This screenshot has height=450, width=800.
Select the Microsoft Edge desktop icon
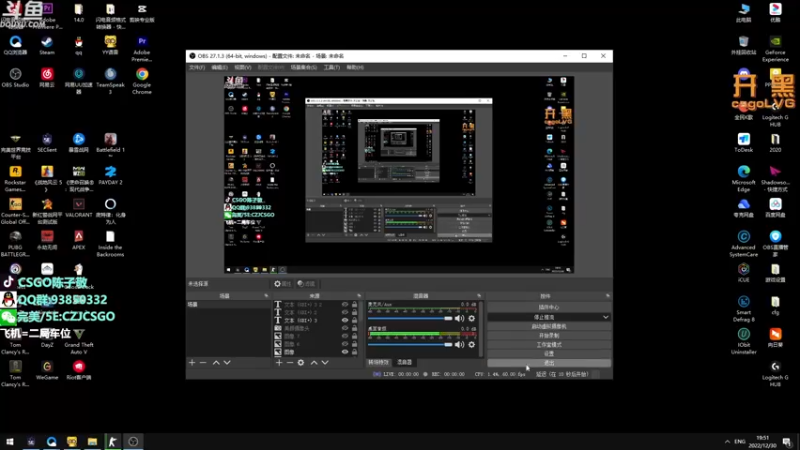[743, 179]
